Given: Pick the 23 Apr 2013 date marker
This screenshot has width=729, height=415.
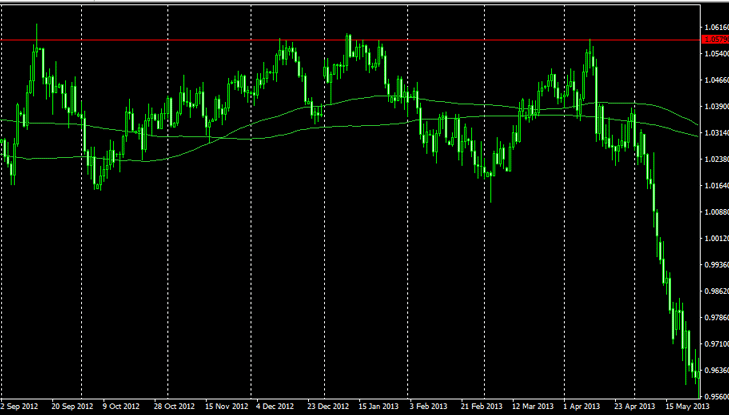Looking at the screenshot, I should click(634, 407).
